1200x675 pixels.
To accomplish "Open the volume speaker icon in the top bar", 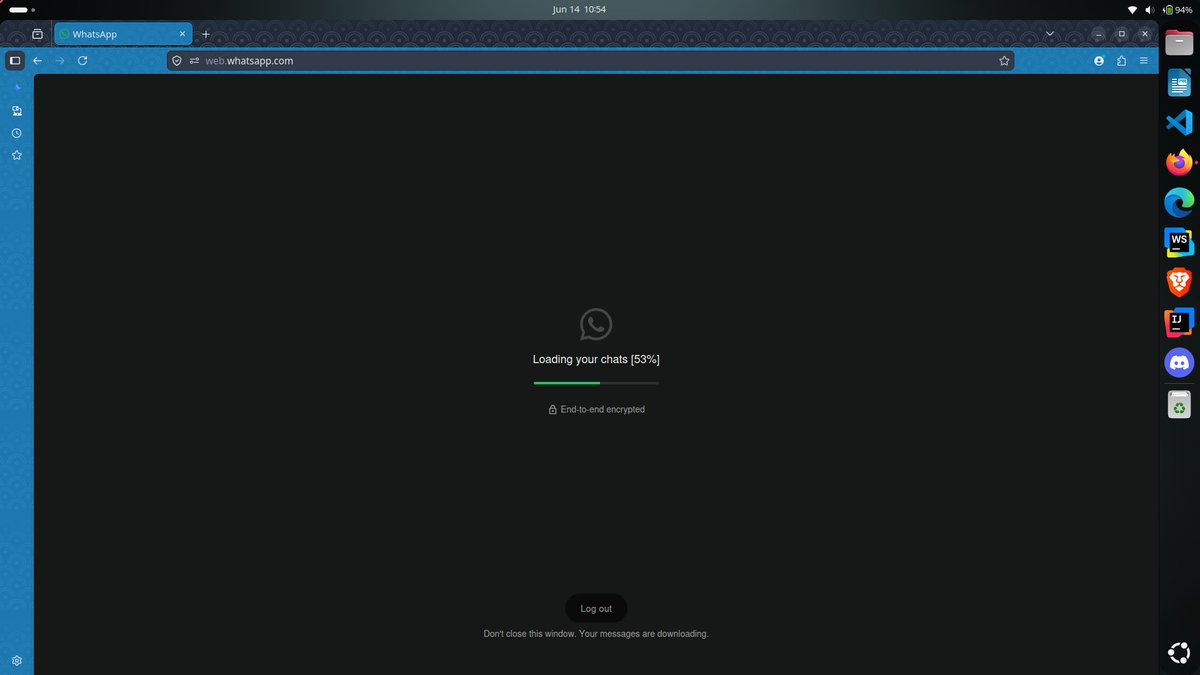I will click(x=1150, y=9).
